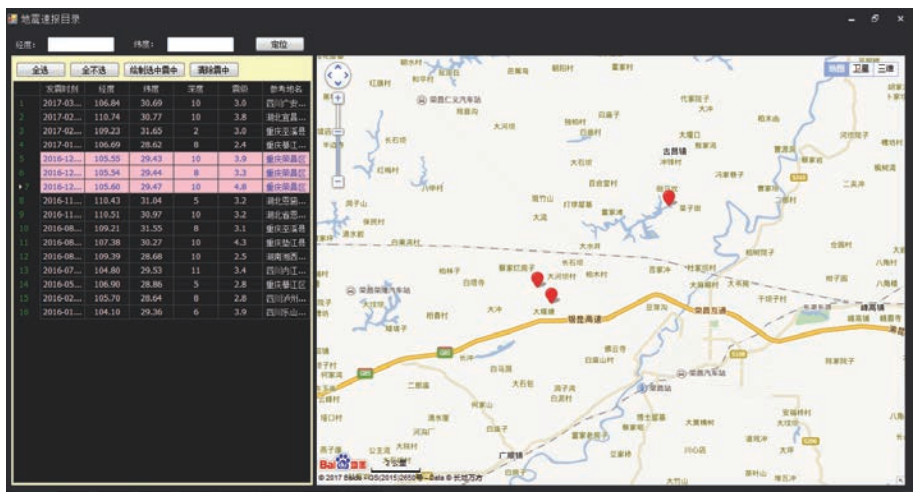Pan the map west with left arrow
The width and height of the screenshot is (921, 501).
coord(329,75)
